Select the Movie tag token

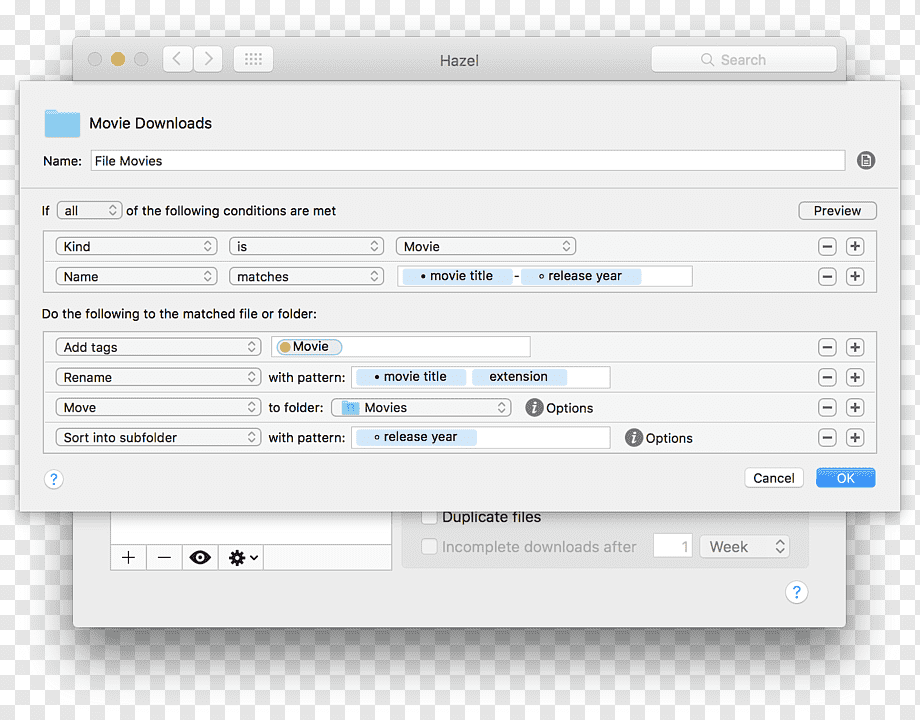pos(309,347)
